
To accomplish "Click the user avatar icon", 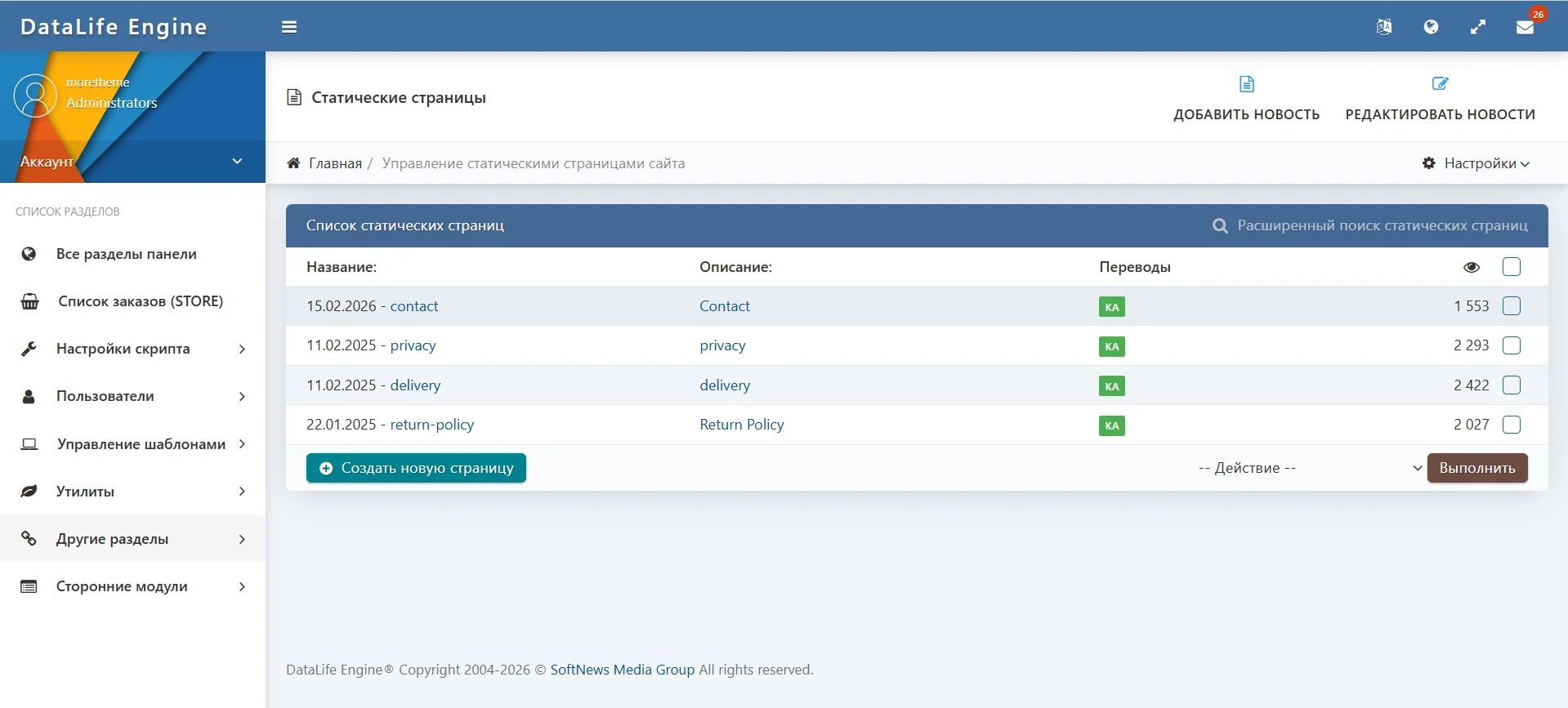I will pos(35,96).
